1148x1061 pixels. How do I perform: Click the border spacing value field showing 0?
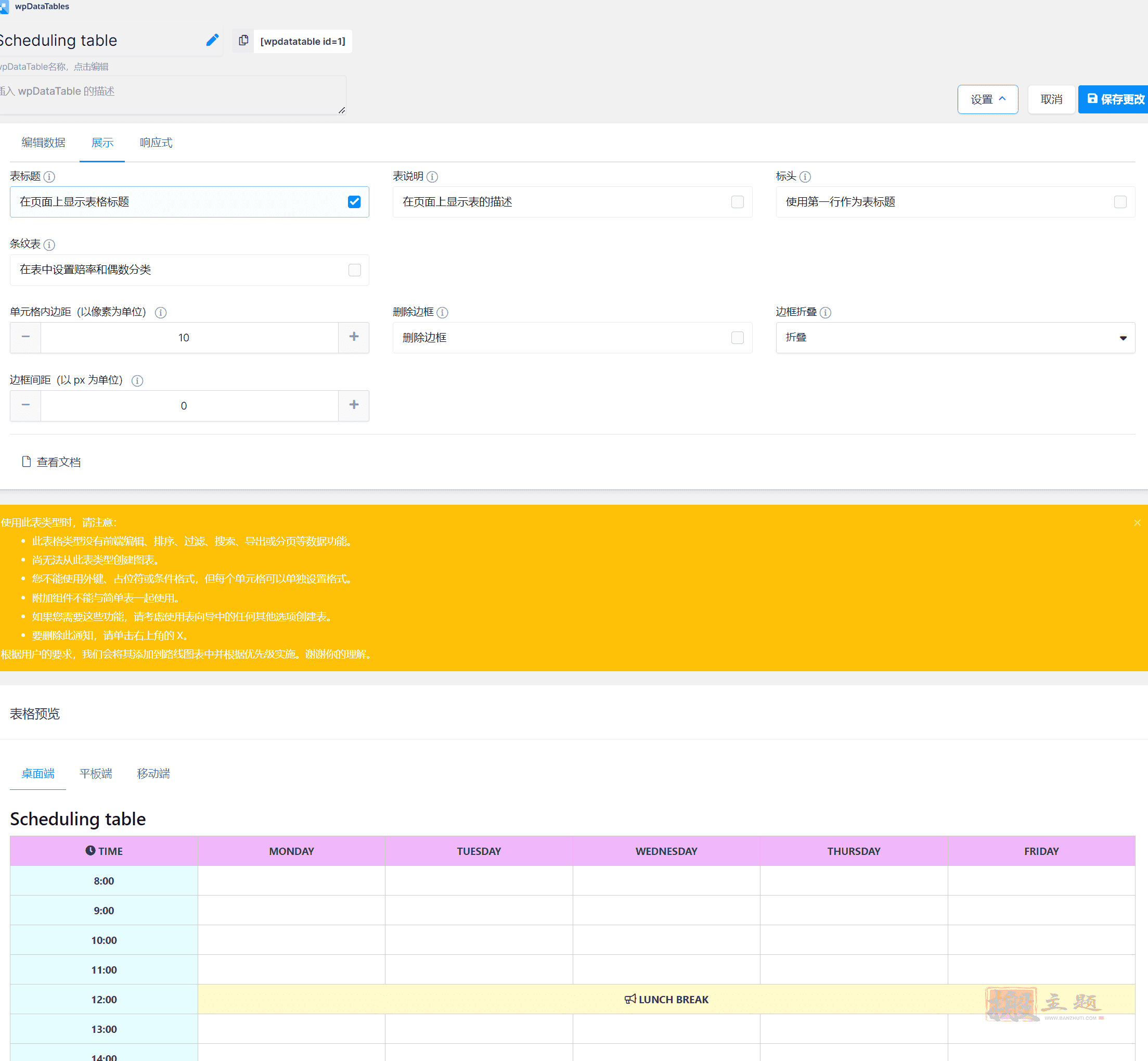click(x=189, y=406)
